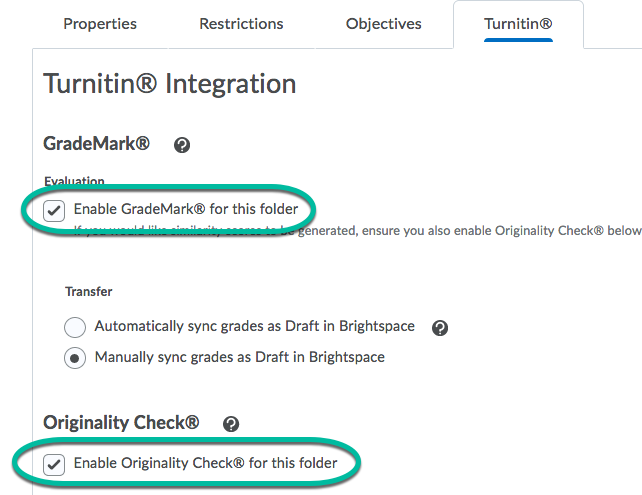Open the Restrictions tab
This screenshot has height=495, width=642.
[241, 24]
